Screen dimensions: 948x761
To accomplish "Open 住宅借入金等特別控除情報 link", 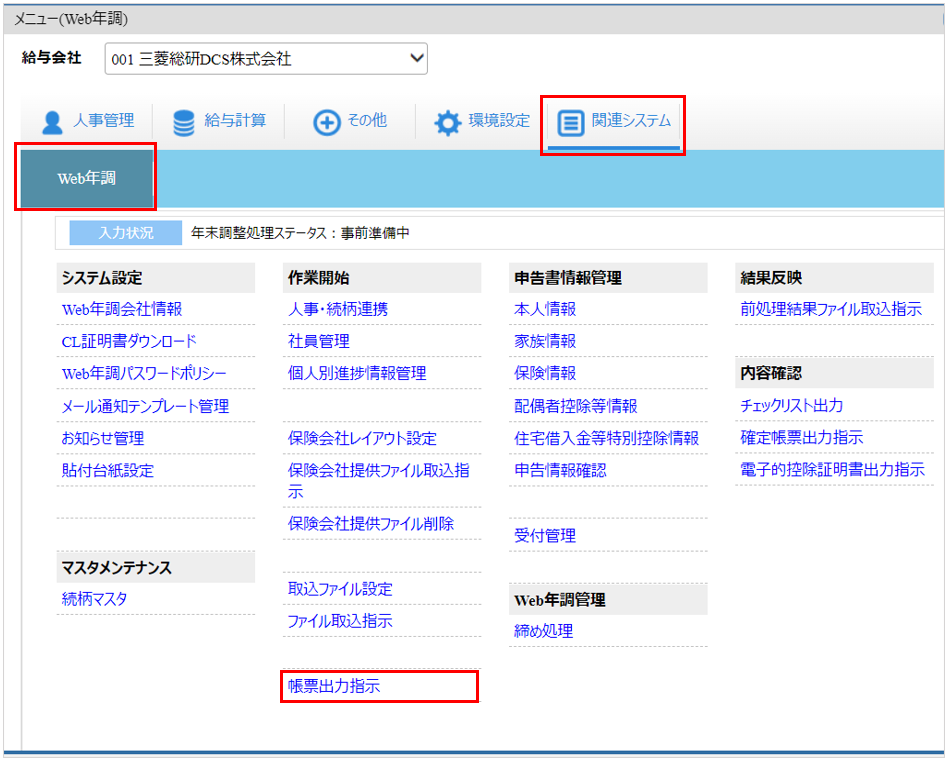I will (606, 438).
